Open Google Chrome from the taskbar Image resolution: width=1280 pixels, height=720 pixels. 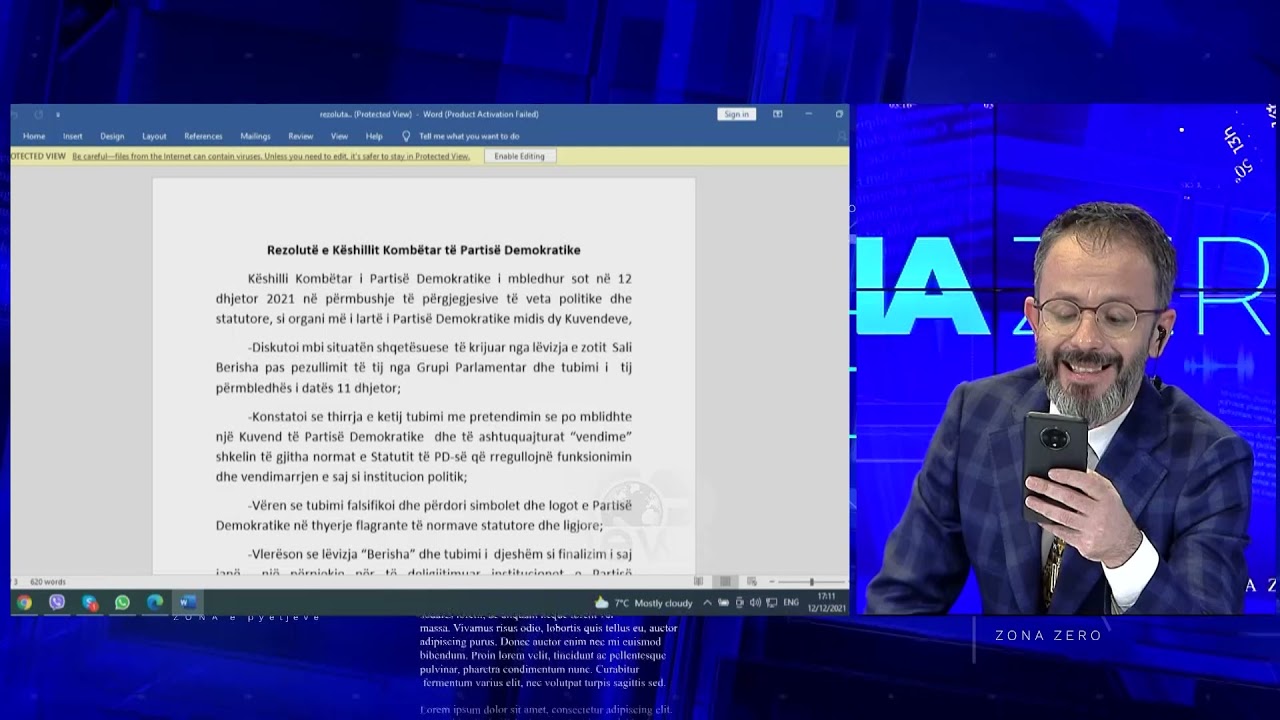(24, 602)
